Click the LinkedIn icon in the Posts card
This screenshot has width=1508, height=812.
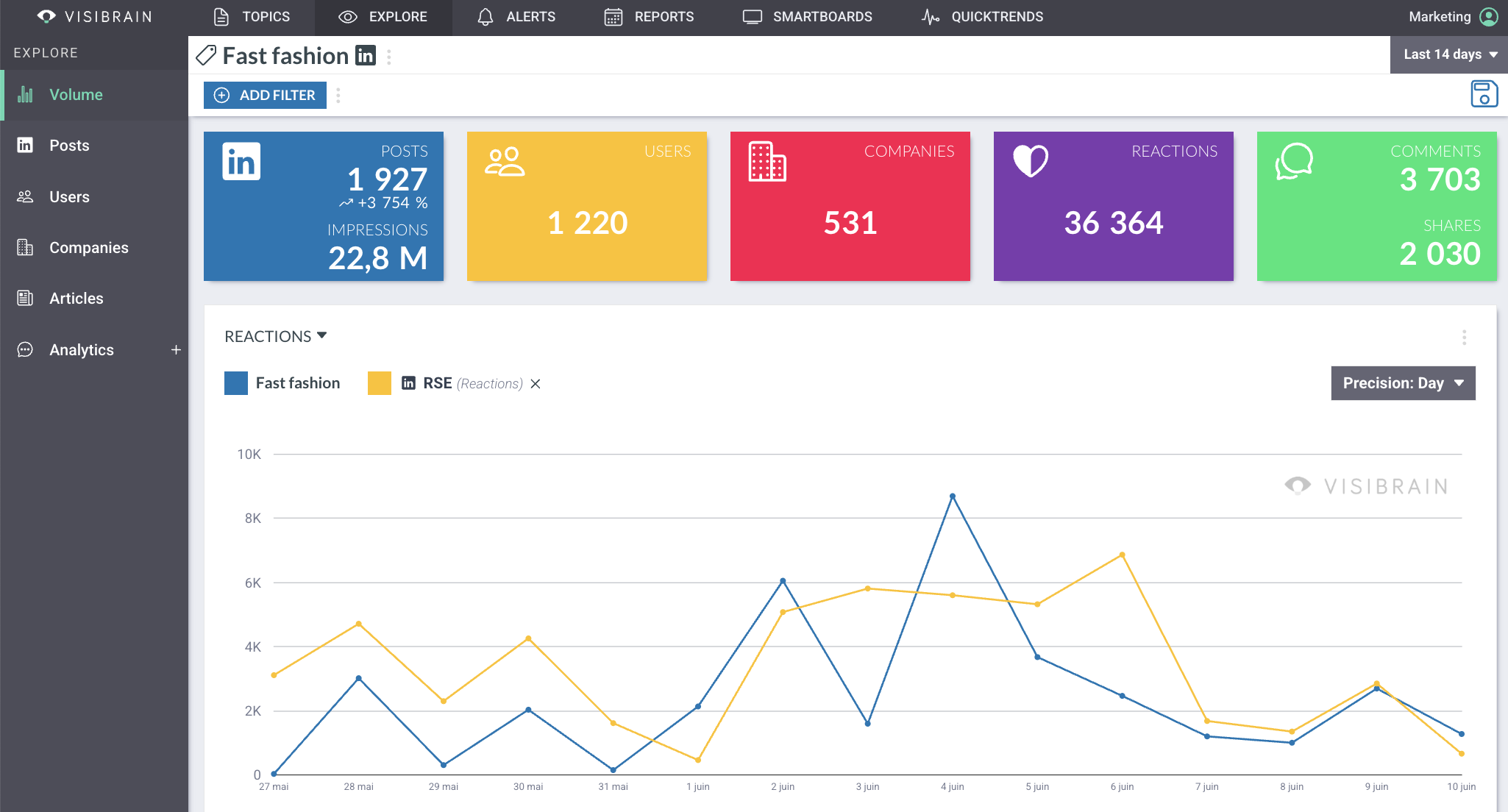241,162
